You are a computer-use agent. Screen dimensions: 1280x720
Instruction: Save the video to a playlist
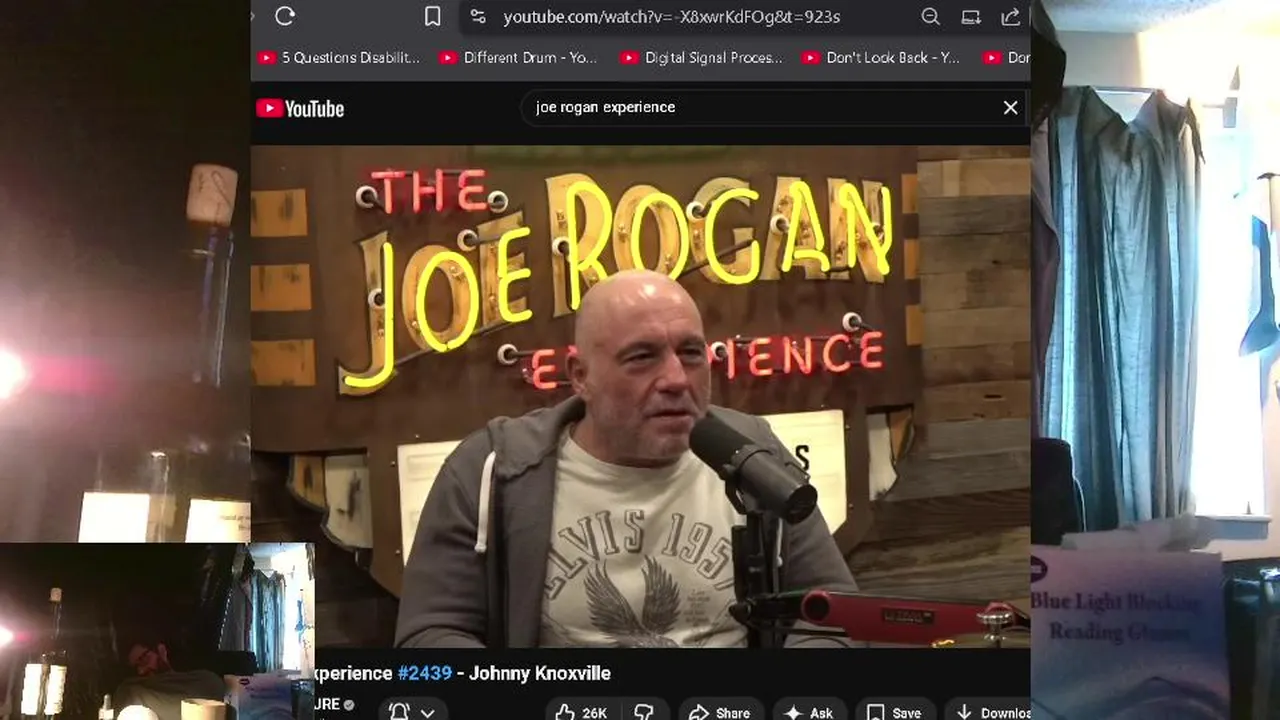pyautogui.click(x=893, y=712)
